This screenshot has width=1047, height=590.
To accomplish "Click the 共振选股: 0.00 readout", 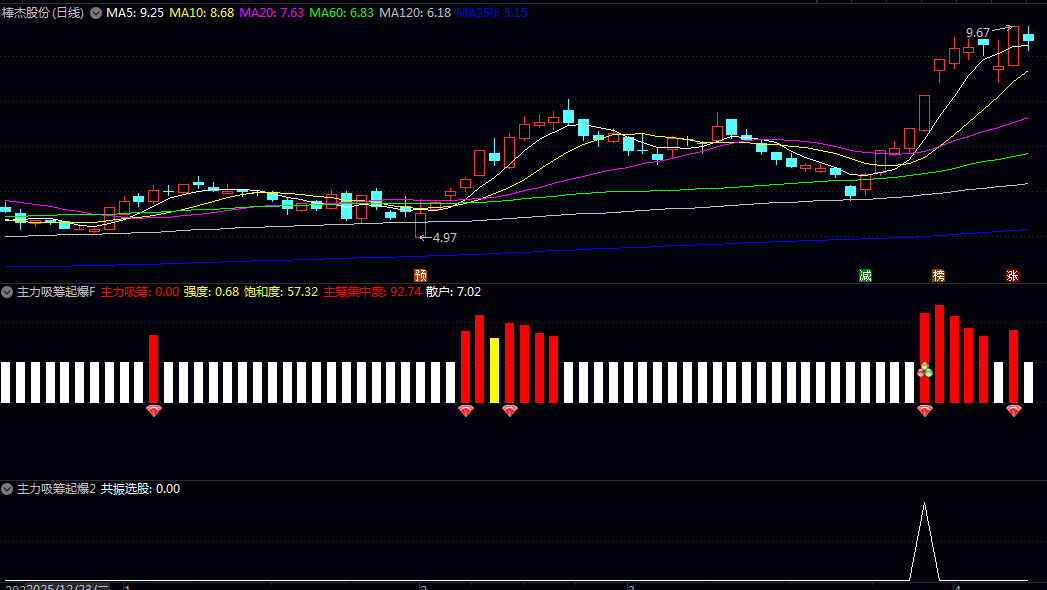I will 140,489.
